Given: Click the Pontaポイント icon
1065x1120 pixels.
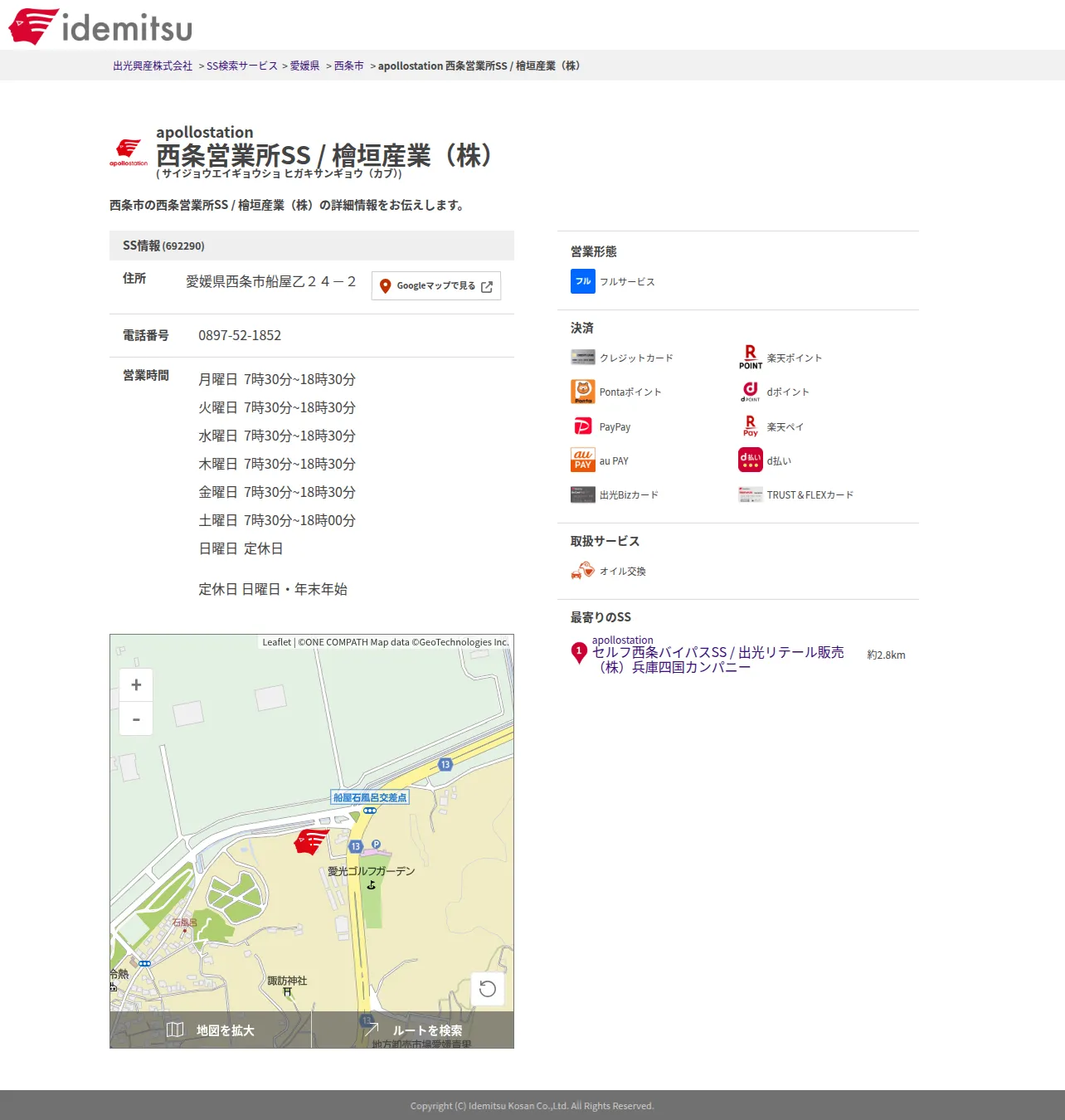Looking at the screenshot, I should 583,392.
